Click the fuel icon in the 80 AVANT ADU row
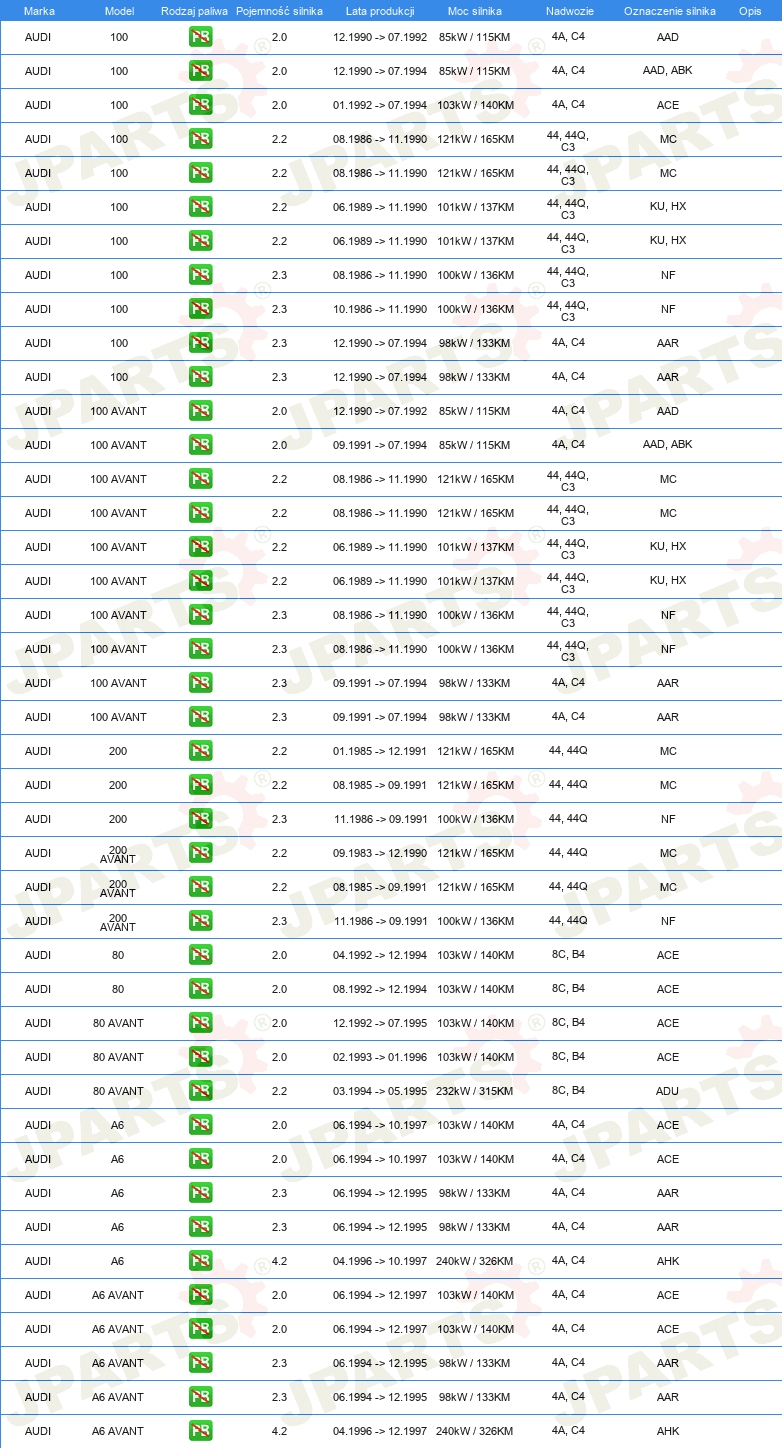This screenshot has width=782, height=1448. 200,1091
